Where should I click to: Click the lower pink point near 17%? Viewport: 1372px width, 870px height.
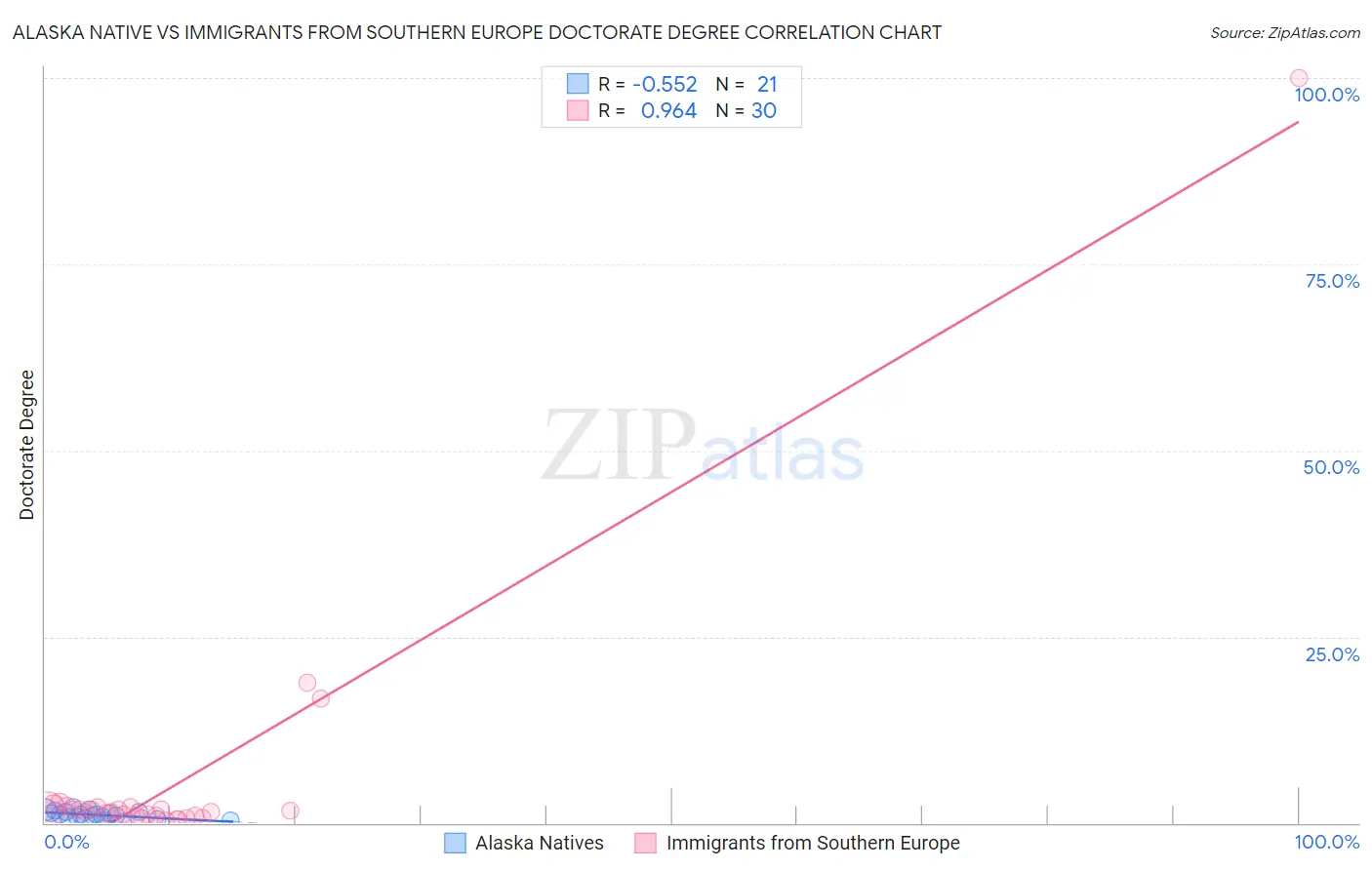[321, 698]
